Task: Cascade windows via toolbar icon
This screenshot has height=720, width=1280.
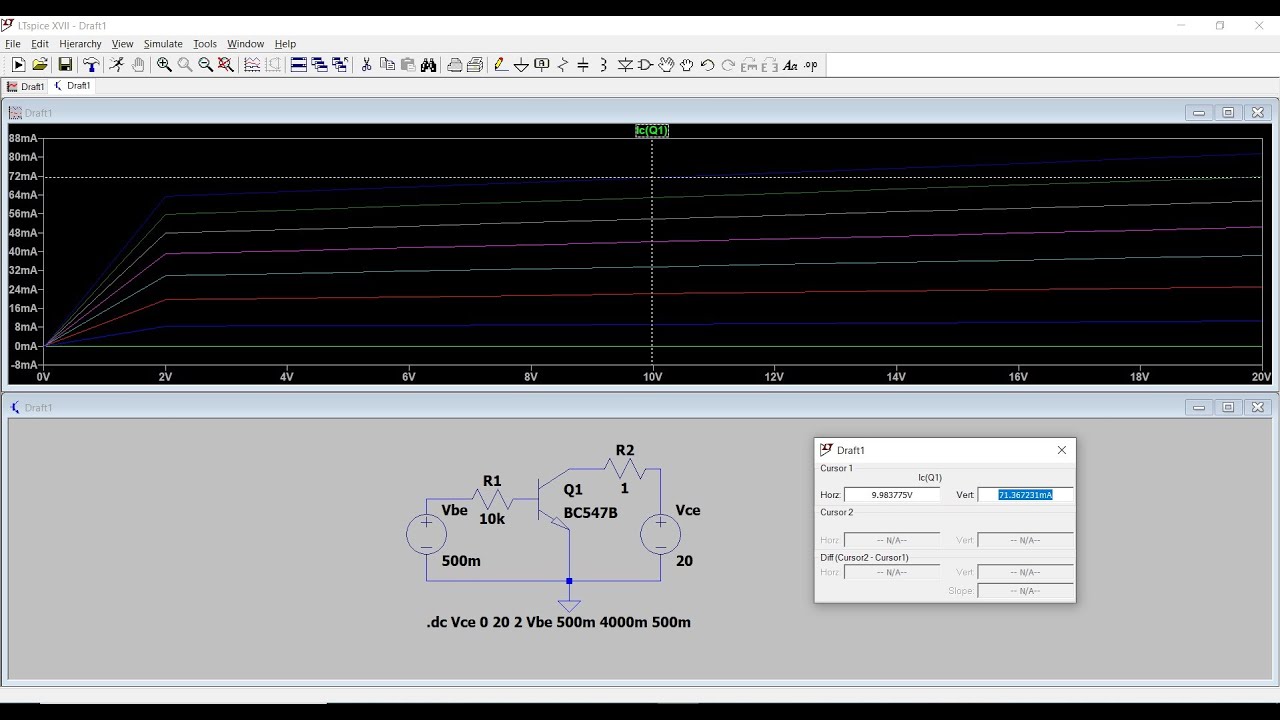Action: (x=319, y=65)
